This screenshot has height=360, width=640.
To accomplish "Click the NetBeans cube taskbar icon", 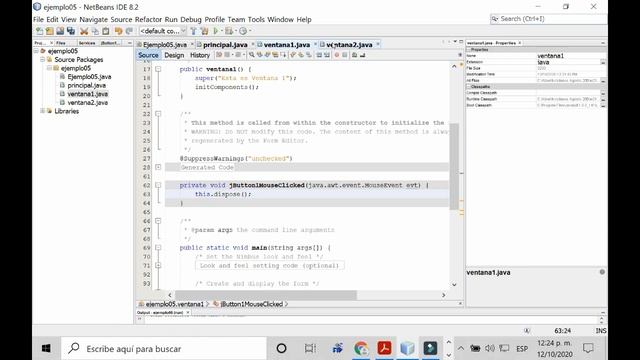I will pos(407,349).
